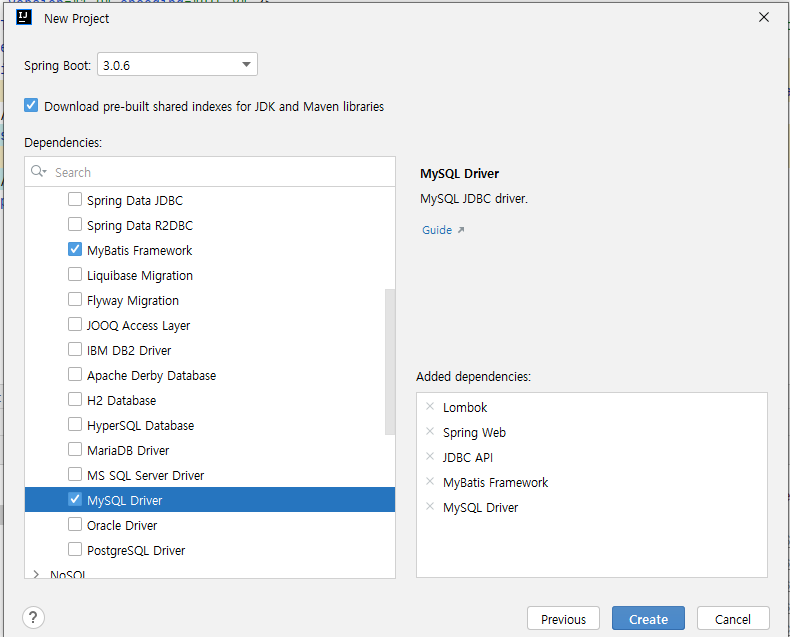Image resolution: width=790 pixels, height=637 pixels.
Task: Select the Spring Web entry text in added dependencies
Action: (x=474, y=432)
